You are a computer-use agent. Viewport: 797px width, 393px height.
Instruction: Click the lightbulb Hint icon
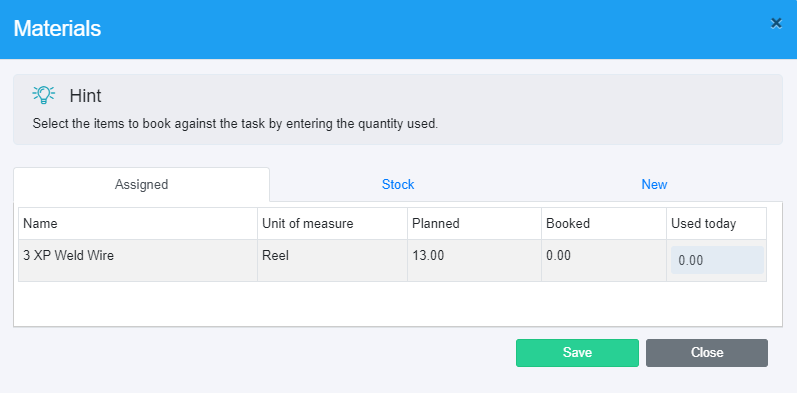44,95
